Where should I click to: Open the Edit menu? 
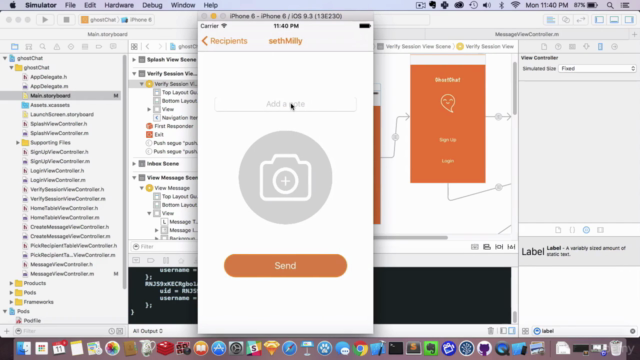point(90,5)
